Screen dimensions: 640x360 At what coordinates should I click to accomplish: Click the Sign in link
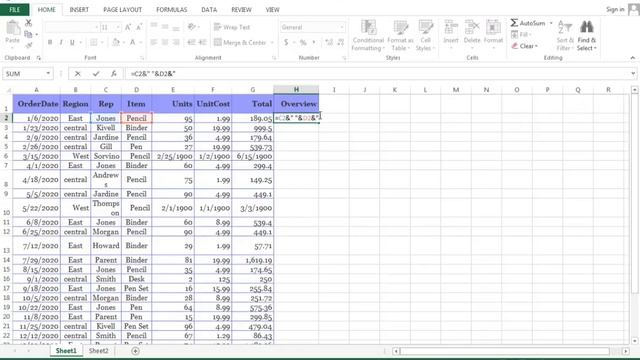[x=615, y=9]
